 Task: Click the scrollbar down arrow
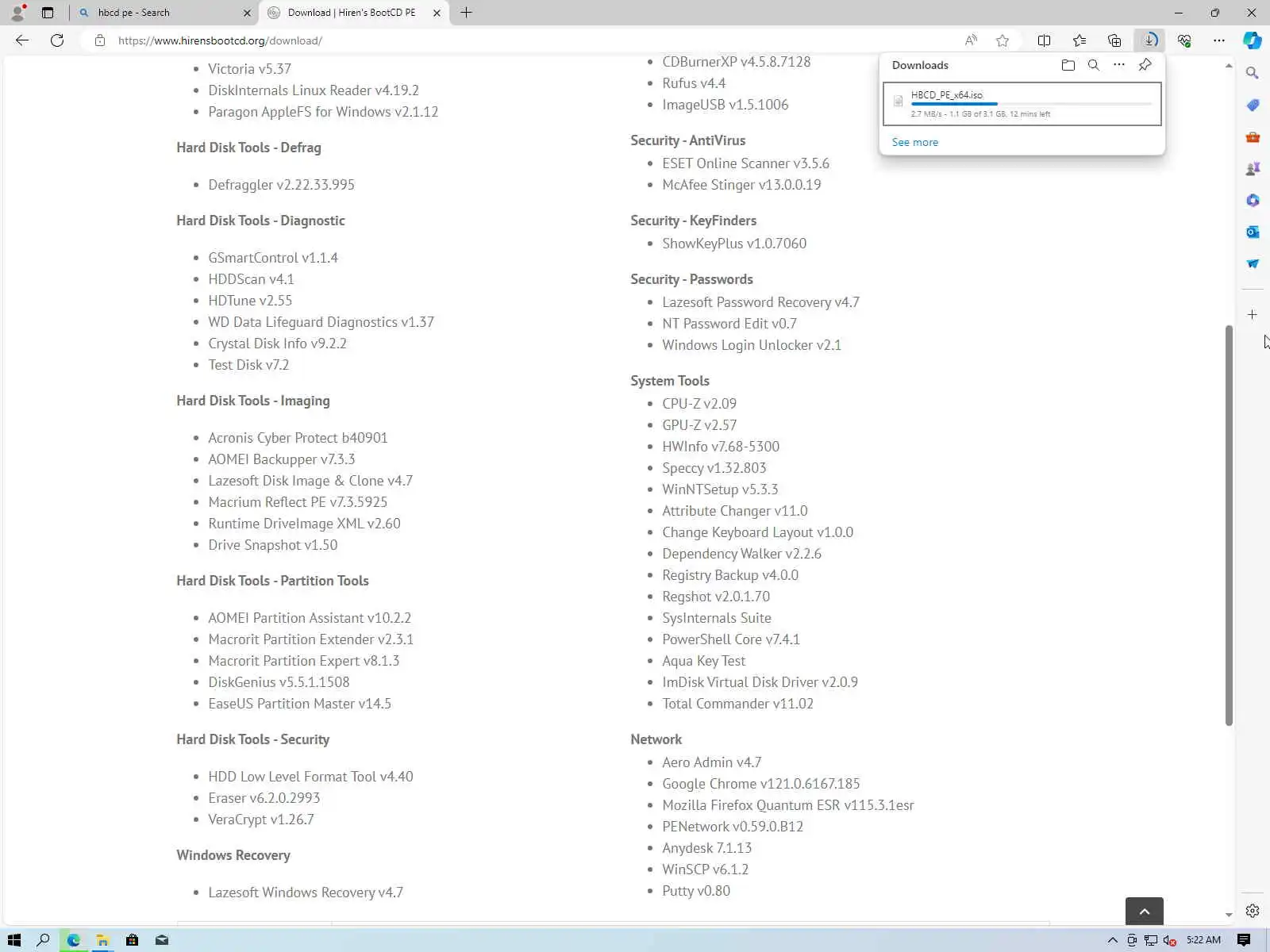[x=1229, y=915]
